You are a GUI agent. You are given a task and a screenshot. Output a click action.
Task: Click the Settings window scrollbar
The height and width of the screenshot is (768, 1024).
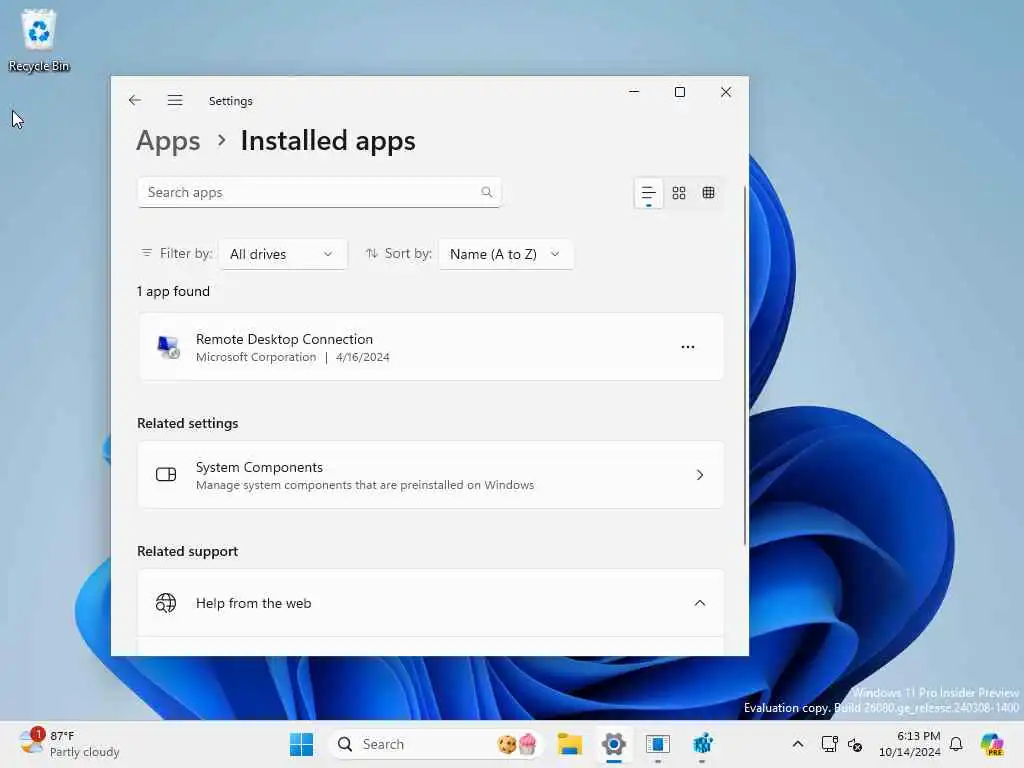744,366
